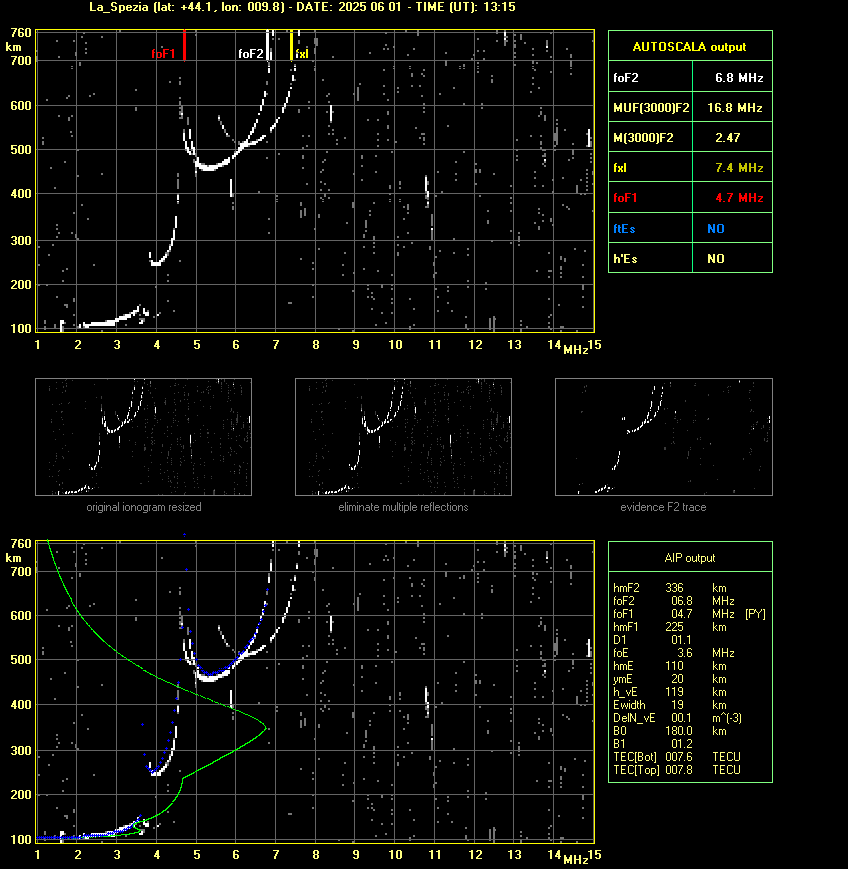
Task: Click the M(3000)F2 value 2.47
Action: [727, 137]
